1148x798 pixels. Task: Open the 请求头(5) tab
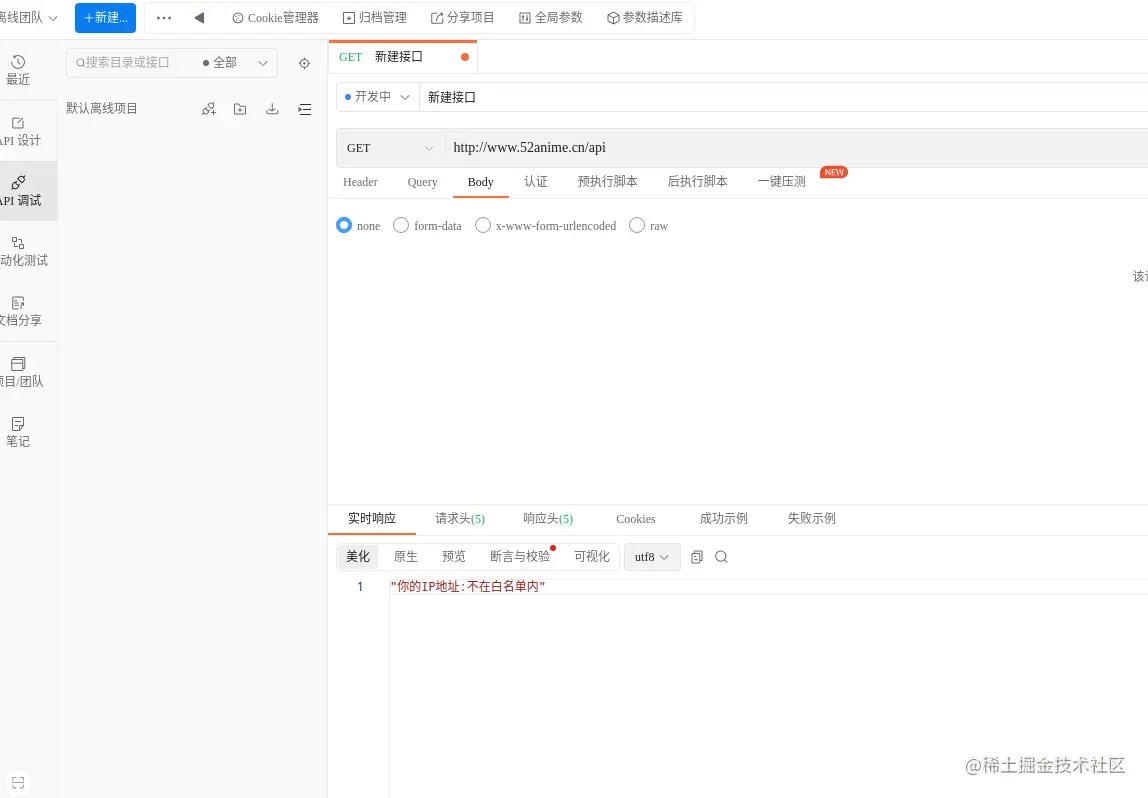(x=460, y=518)
